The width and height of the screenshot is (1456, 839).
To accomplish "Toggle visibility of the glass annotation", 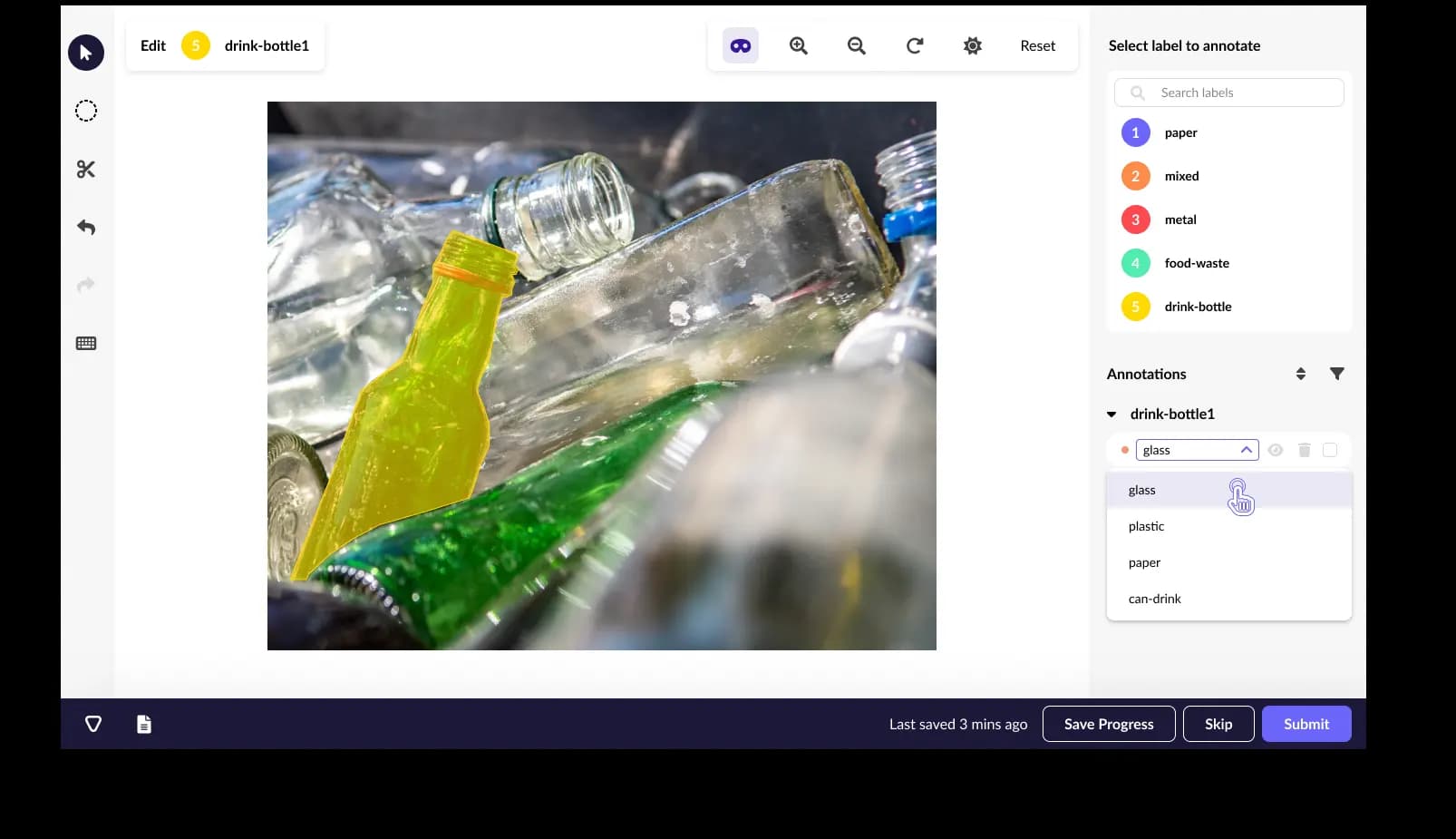I will click(1276, 449).
